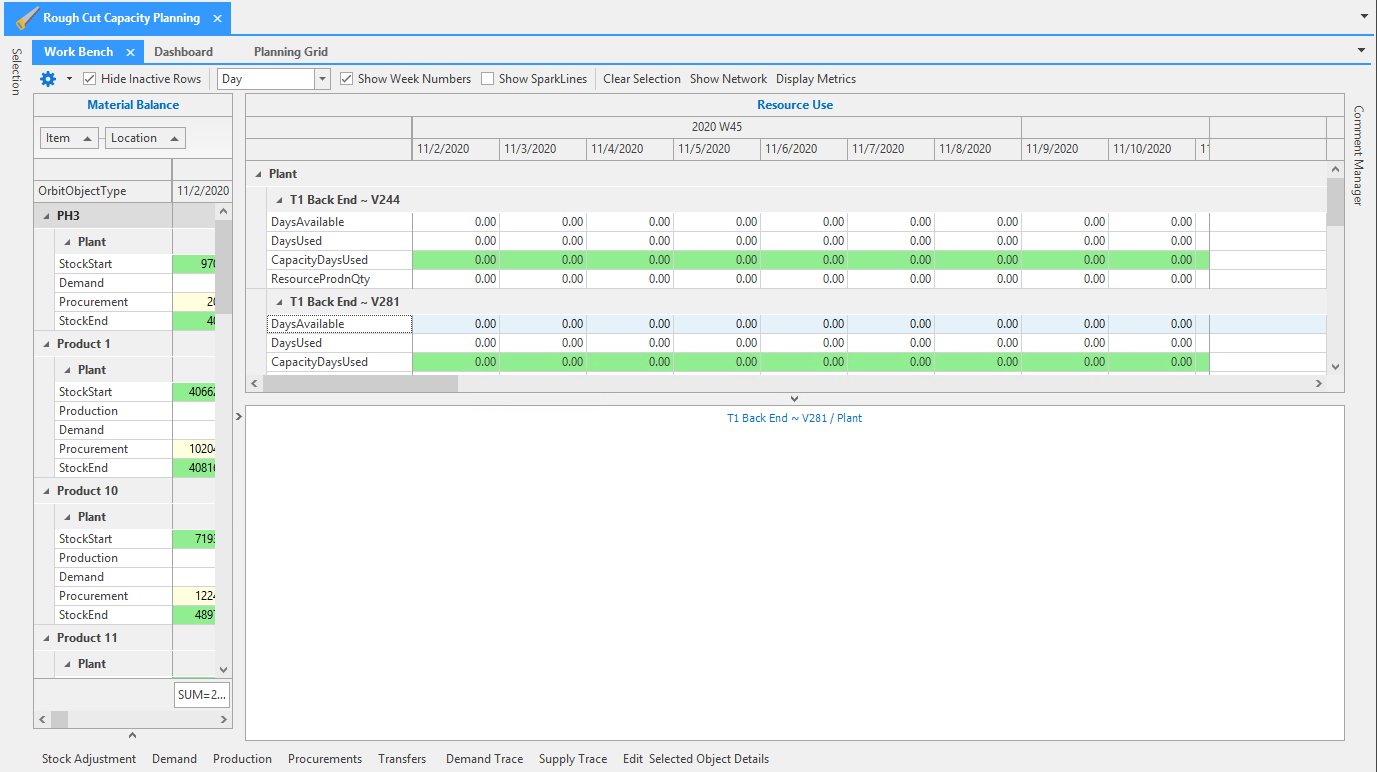1377x772 pixels.
Task: Open Demand Trace
Action: point(484,759)
